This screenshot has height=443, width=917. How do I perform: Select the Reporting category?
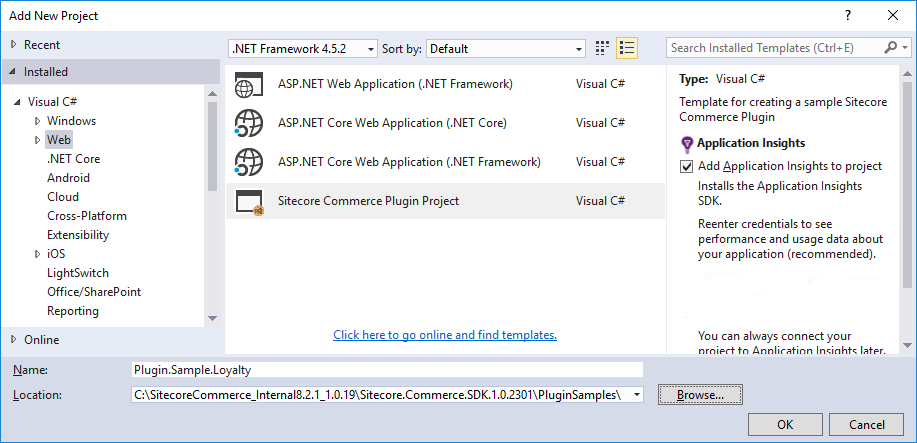[73, 311]
